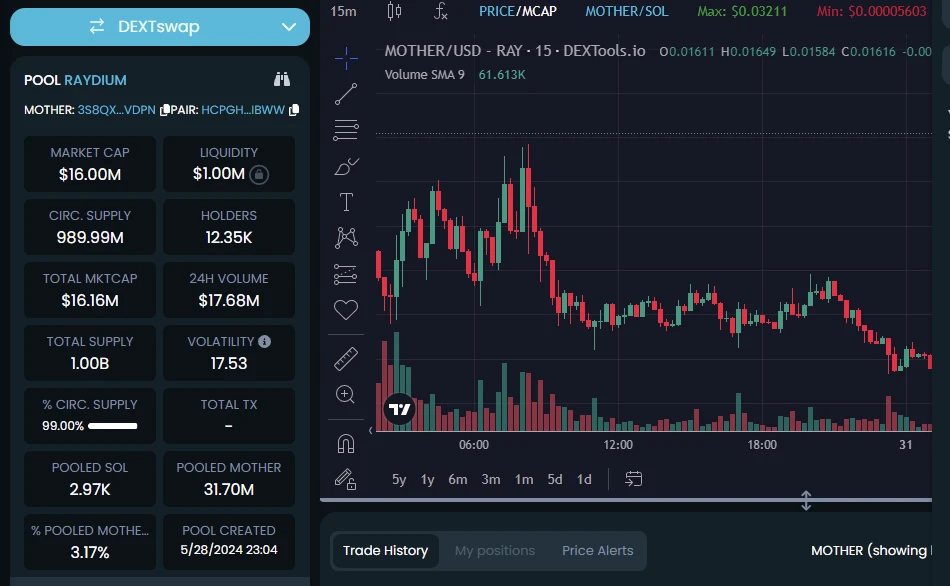Click the RAYDIUM pool link
Viewport: 950px width, 586px height.
coord(96,80)
